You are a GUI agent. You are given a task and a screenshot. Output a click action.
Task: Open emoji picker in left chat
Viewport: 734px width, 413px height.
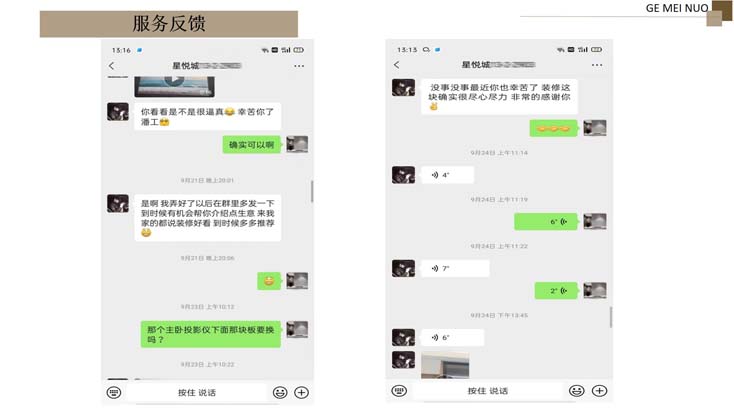point(280,392)
